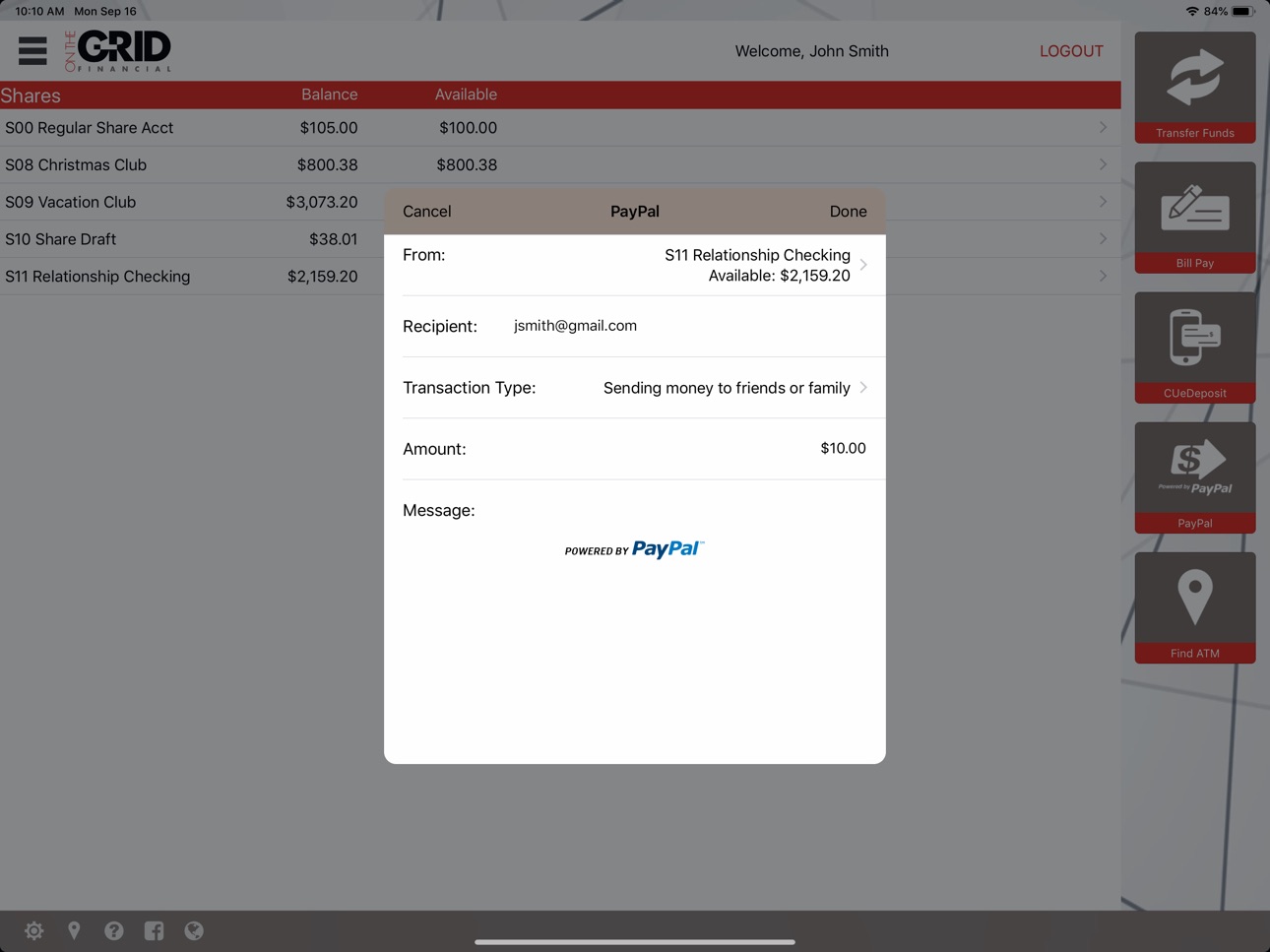Tap the $38.01 balance value
The image size is (1270, 952).
click(333, 239)
